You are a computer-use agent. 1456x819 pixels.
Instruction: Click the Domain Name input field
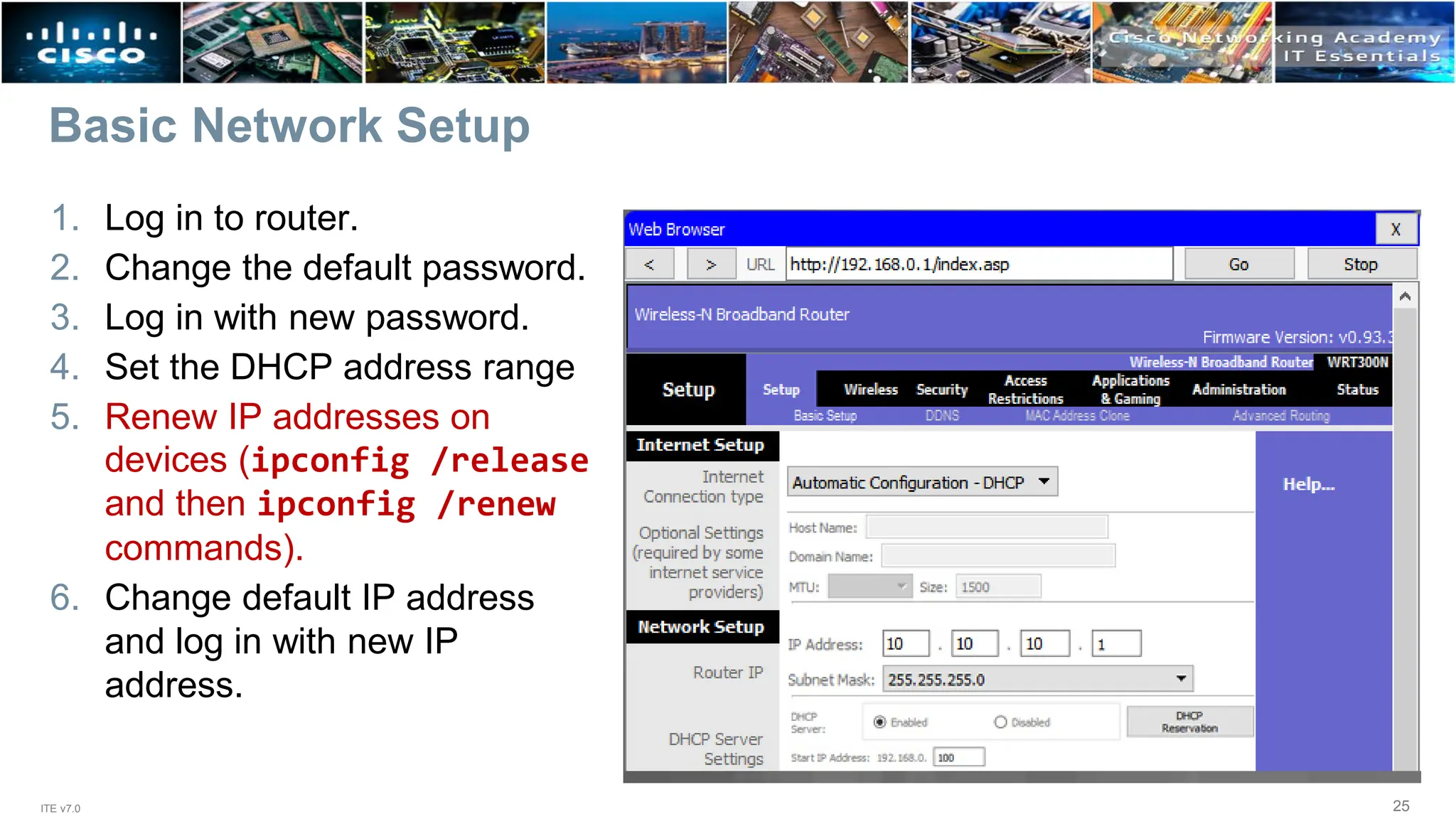(x=998, y=556)
